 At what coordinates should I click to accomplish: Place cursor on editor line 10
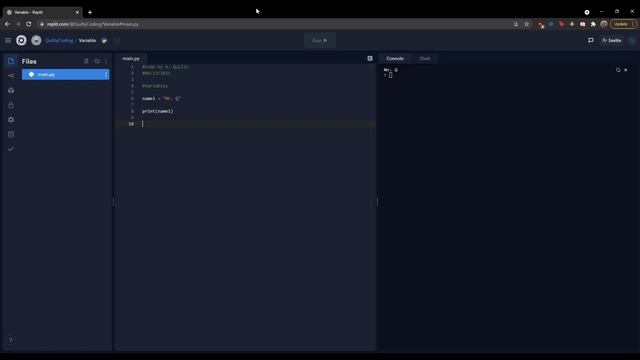pyautogui.click(x=245, y=124)
